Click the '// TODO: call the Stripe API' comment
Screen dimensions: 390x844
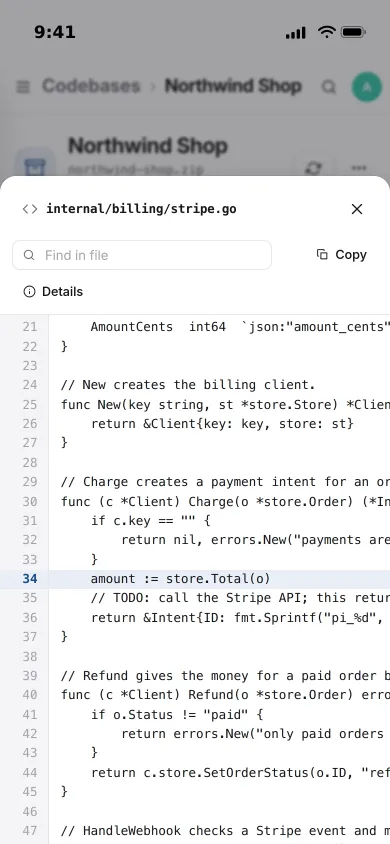pyautogui.click(x=240, y=598)
